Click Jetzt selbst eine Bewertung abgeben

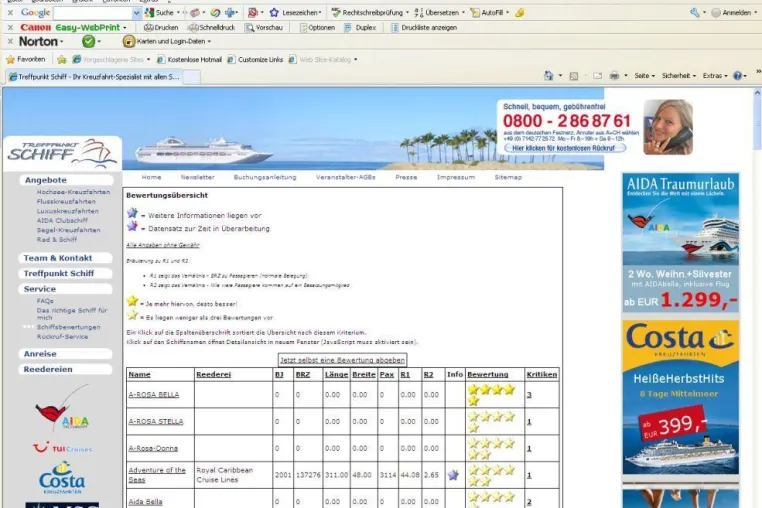342,360
